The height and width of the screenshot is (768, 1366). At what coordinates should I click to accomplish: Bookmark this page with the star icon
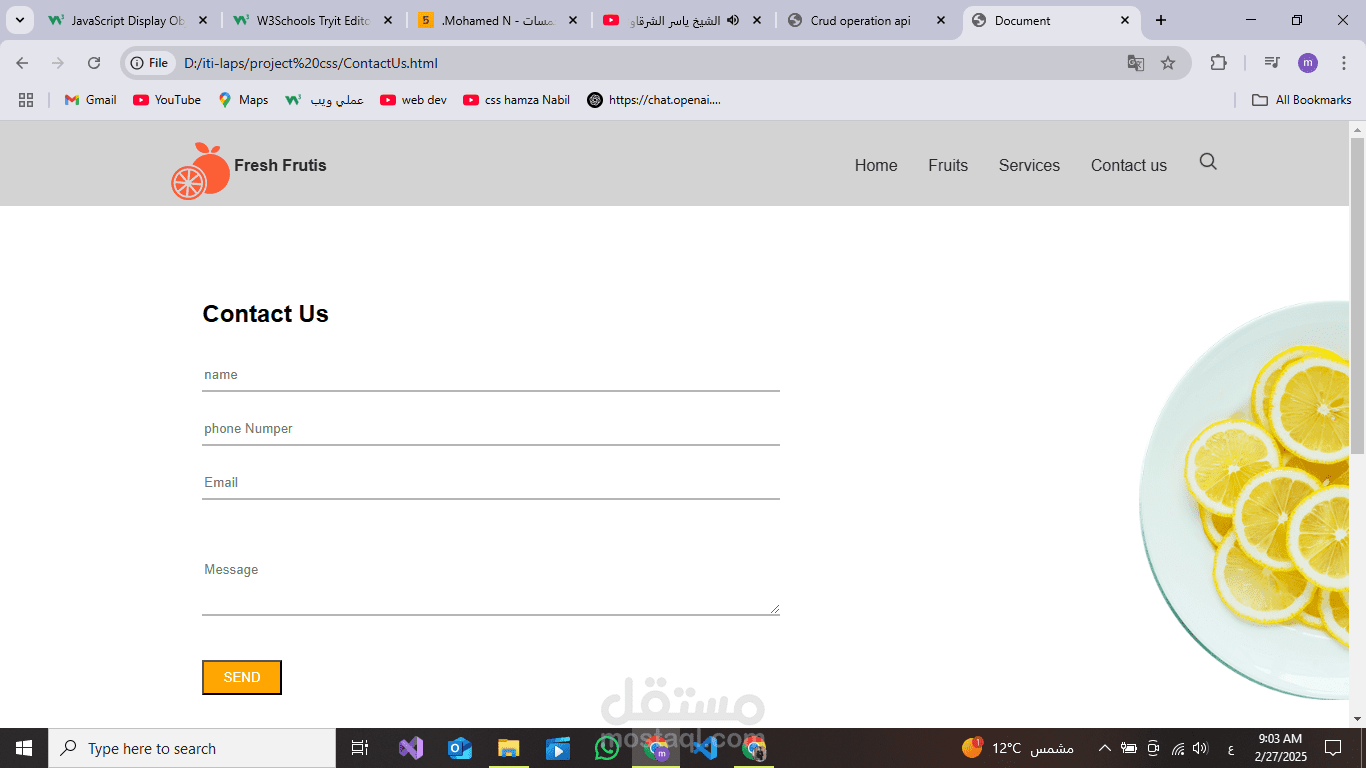[x=1168, y=63]
